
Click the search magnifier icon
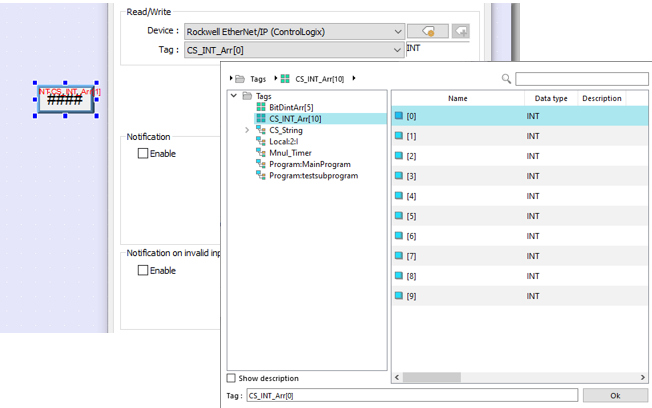pyautogui.click(x=506, y=79)
